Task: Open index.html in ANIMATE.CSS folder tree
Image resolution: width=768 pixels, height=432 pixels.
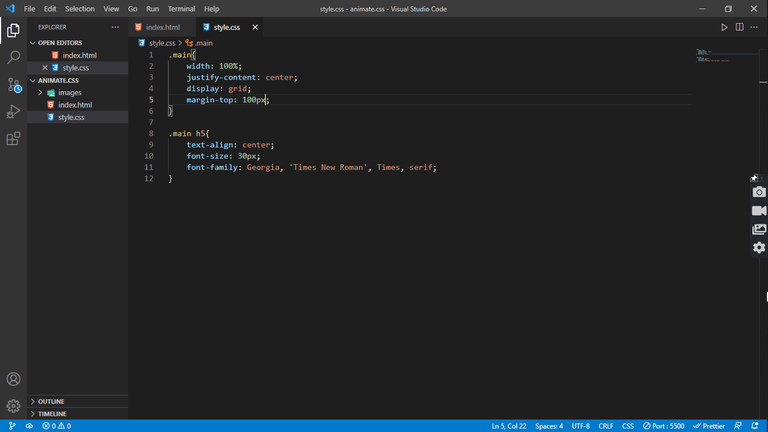Action: tap(77, 105)
